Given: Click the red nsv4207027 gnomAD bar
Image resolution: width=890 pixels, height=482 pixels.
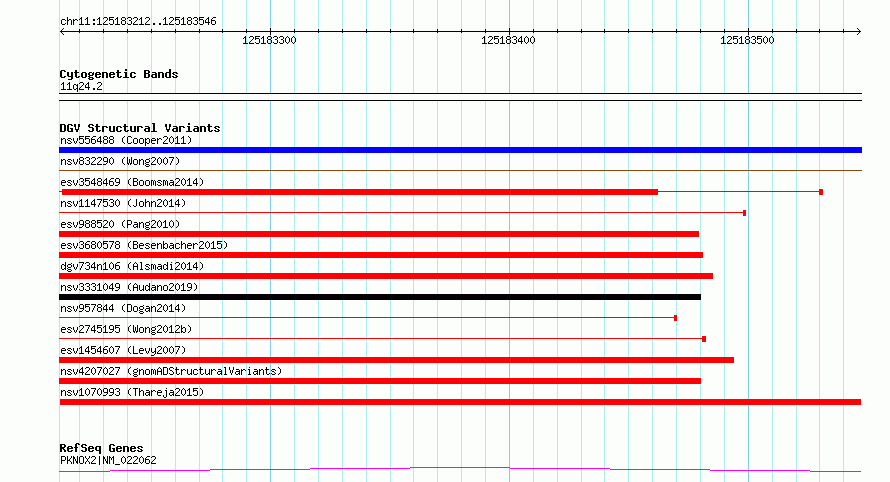Looking at the screenshot, I should [380, 381].
